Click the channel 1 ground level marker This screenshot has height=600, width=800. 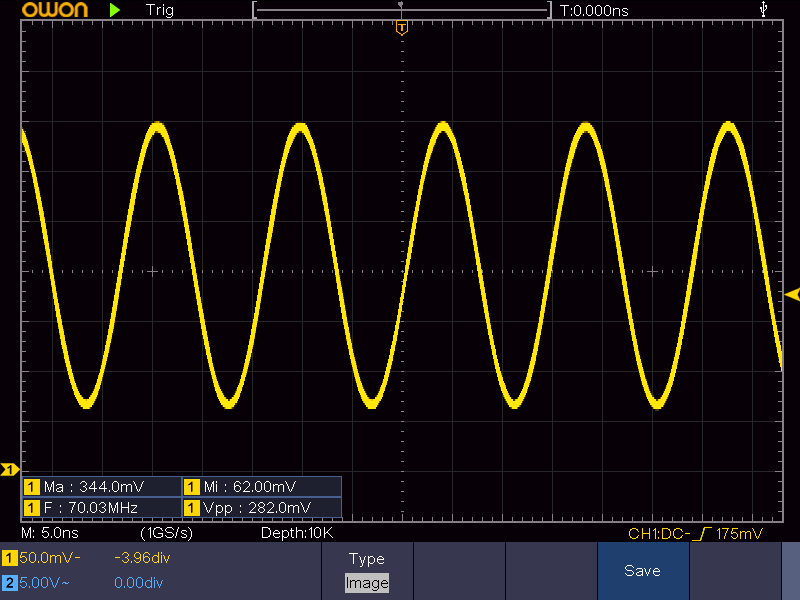(9, 469)
